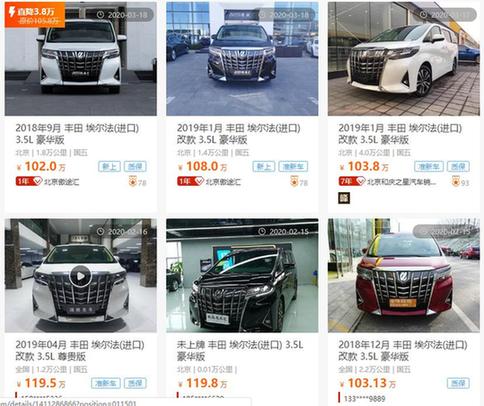Open the white side-angle Alphard photo thumbnail
Viewport: 484px width, 406px height.
[404, 59]
